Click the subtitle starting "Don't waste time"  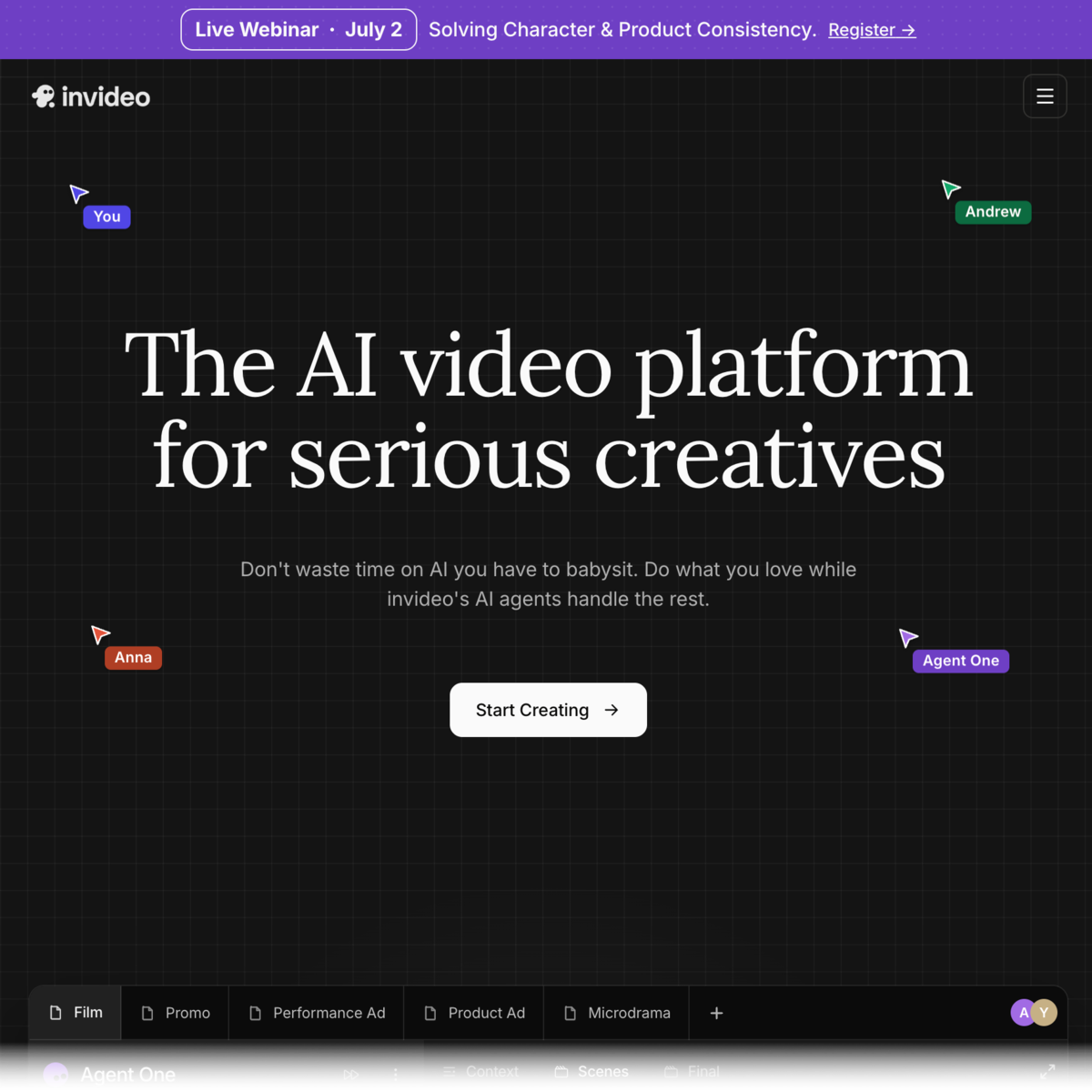pos(548,584)
